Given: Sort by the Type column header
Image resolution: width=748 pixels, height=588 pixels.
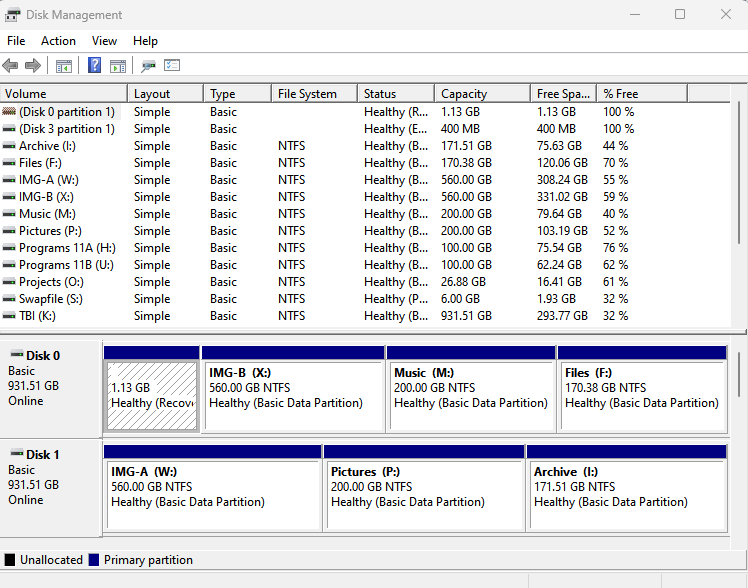Looking at the screenshot, I should point(238,94).
